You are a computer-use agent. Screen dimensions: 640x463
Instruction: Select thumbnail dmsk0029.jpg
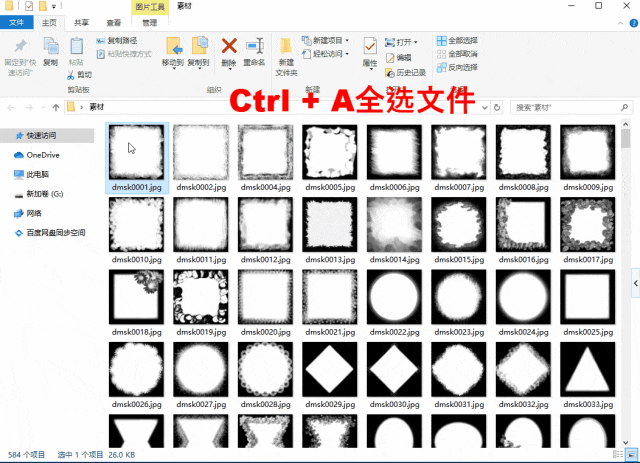pyautogui.click(x=330, y=370)
